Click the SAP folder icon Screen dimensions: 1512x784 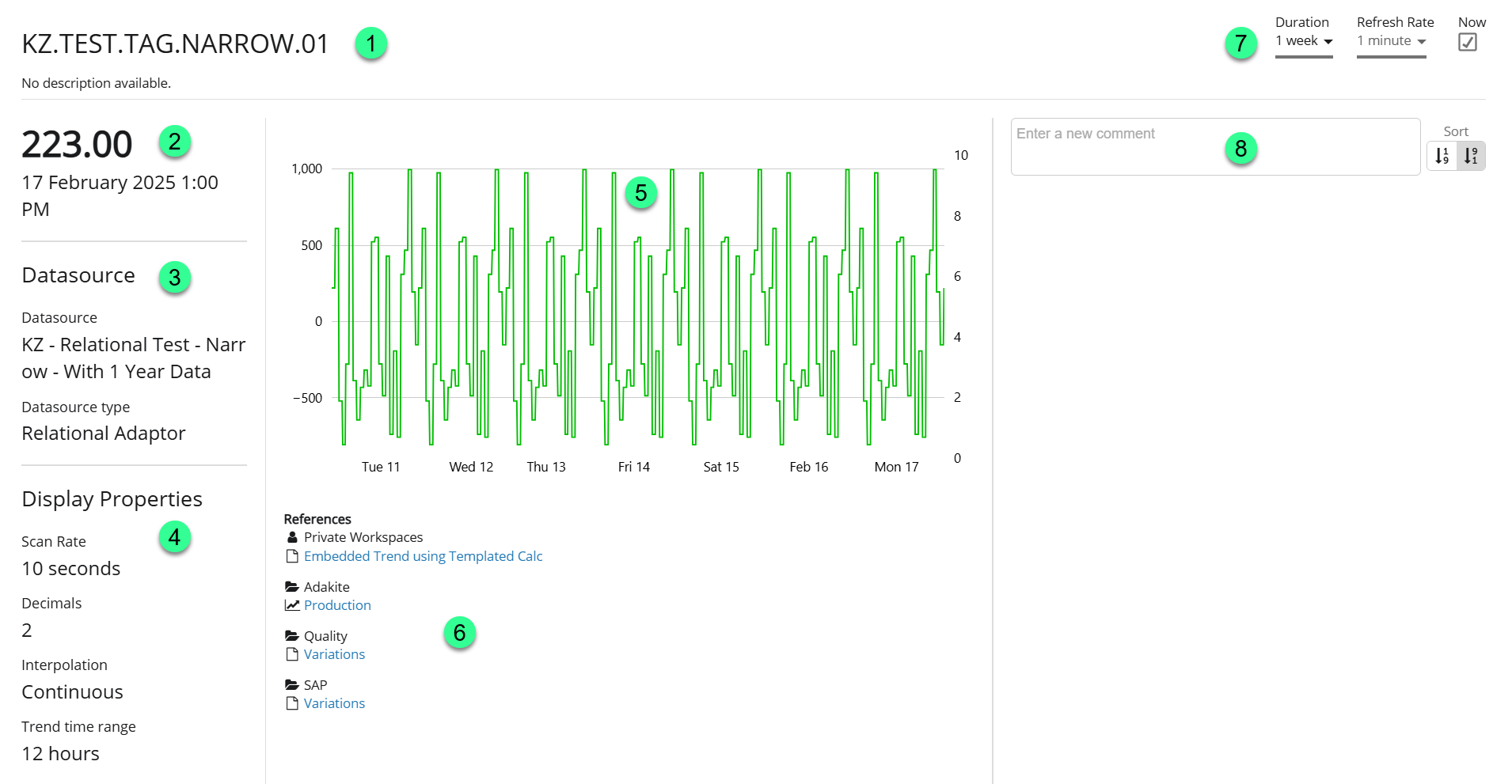coord(292,685)
